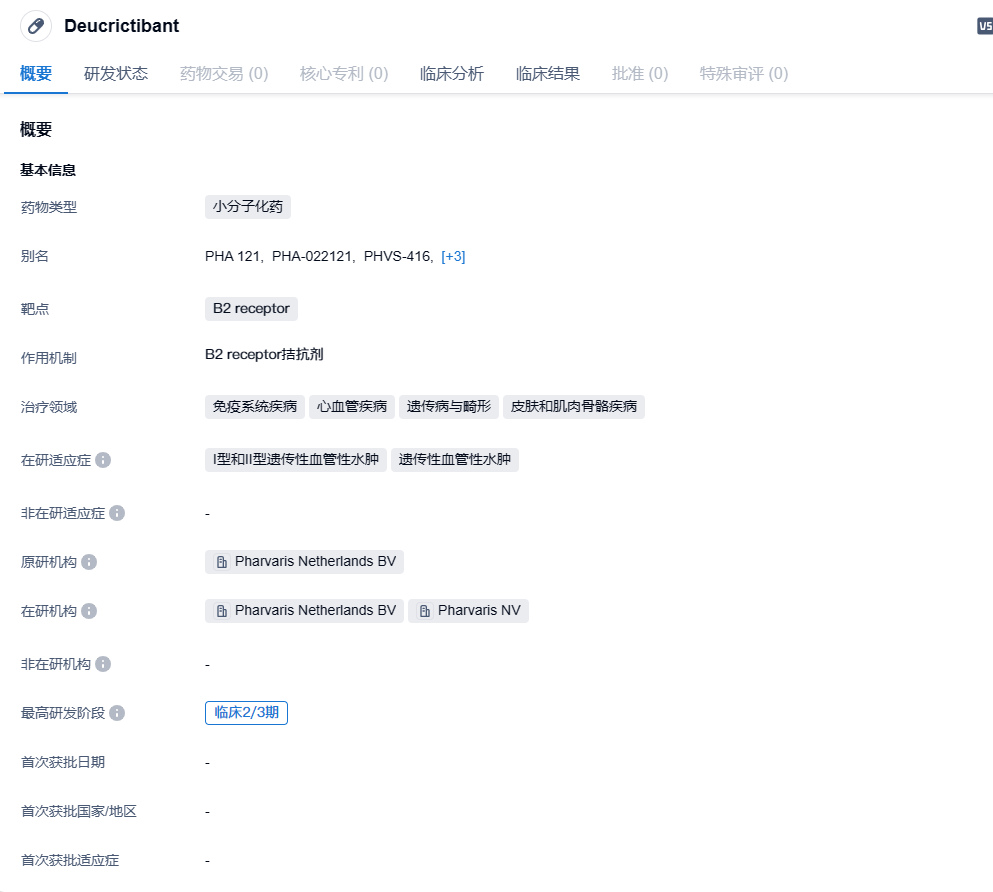Click building icon in Pharvaris NV tag
Image resolution: width=993 pixels, height=892 pixels.
(x=425, y=611)
